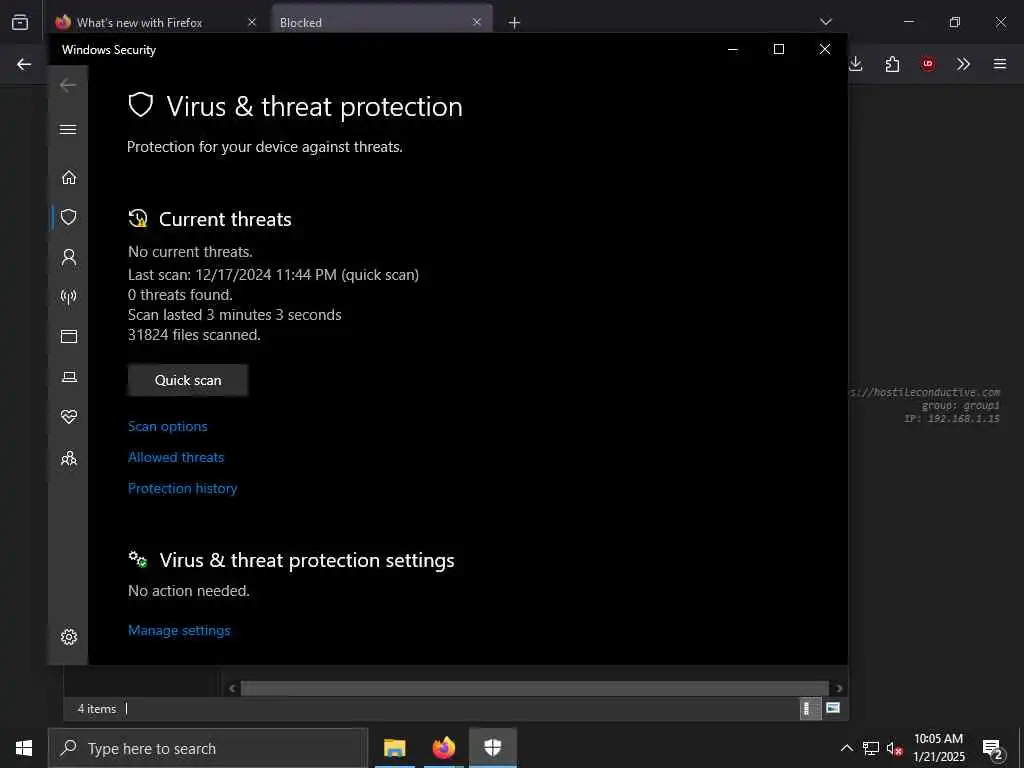Click the taskbar search box
This screenshot has width=1024, height=768.
(x=208, y=748)
